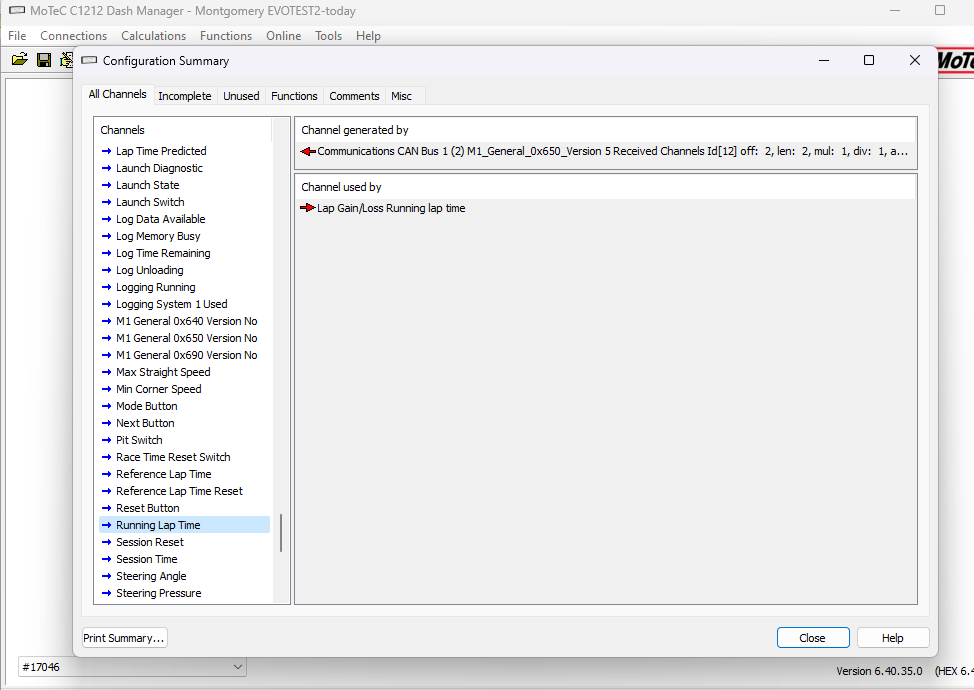The width and height of the screenshot is (974, 690).
Task: Select M1 General 0x640 Version No channel
Action: click(186, 321)
